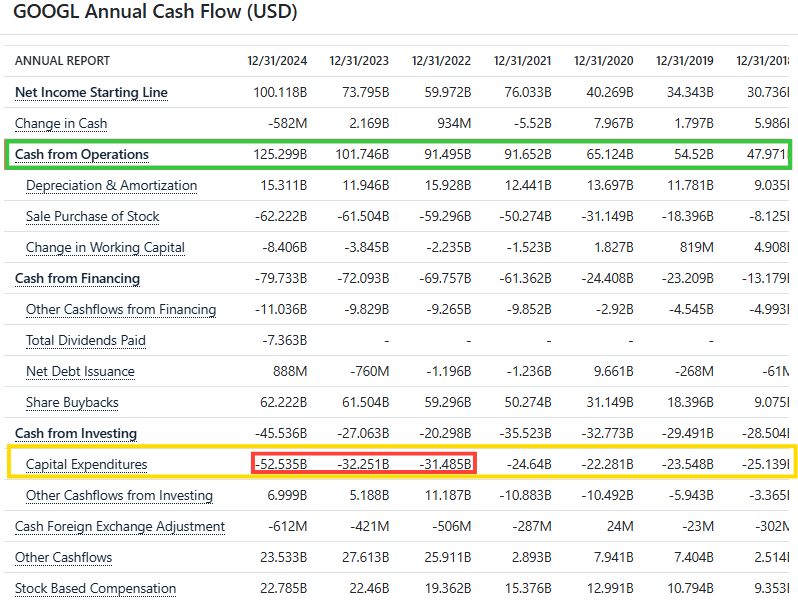Click the Change in Cash row label

[61, 124]
